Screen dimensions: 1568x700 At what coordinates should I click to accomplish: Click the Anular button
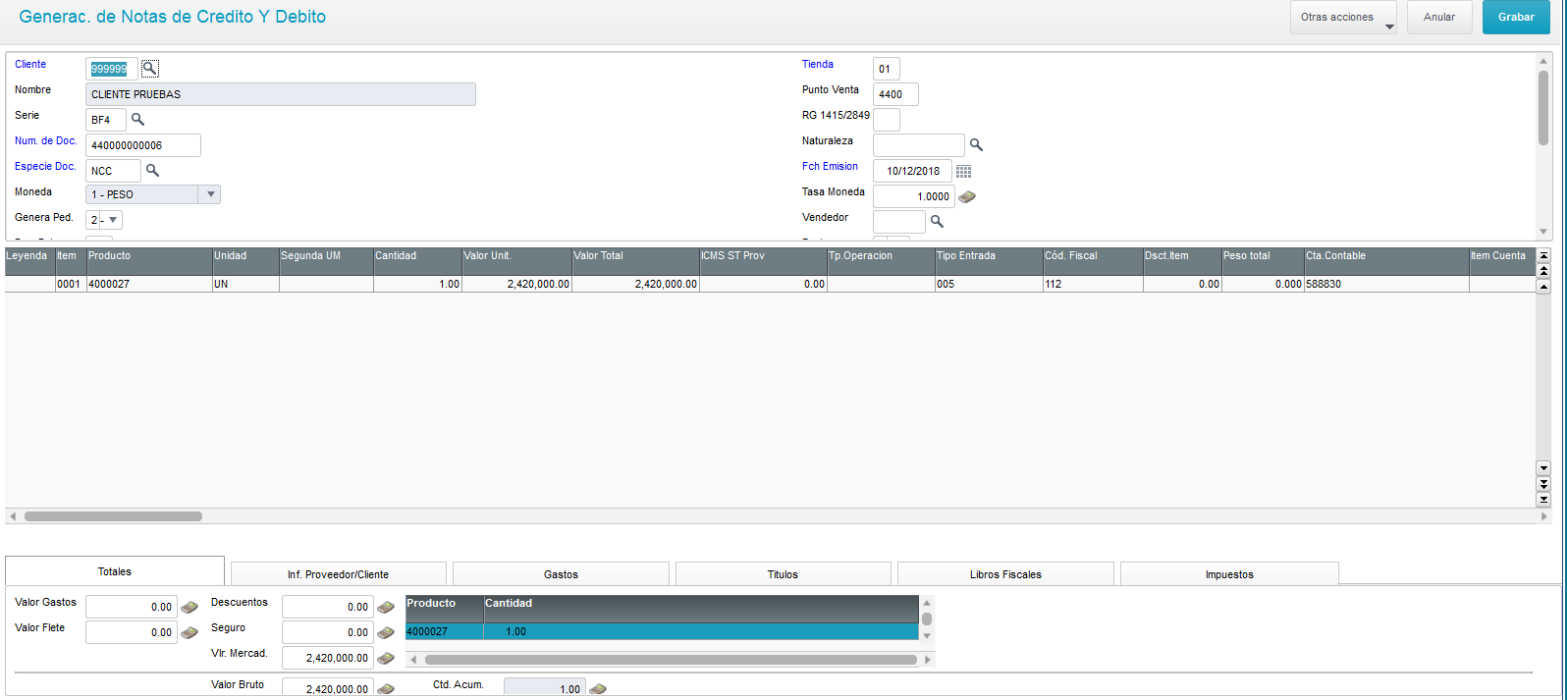point(1439,17)
